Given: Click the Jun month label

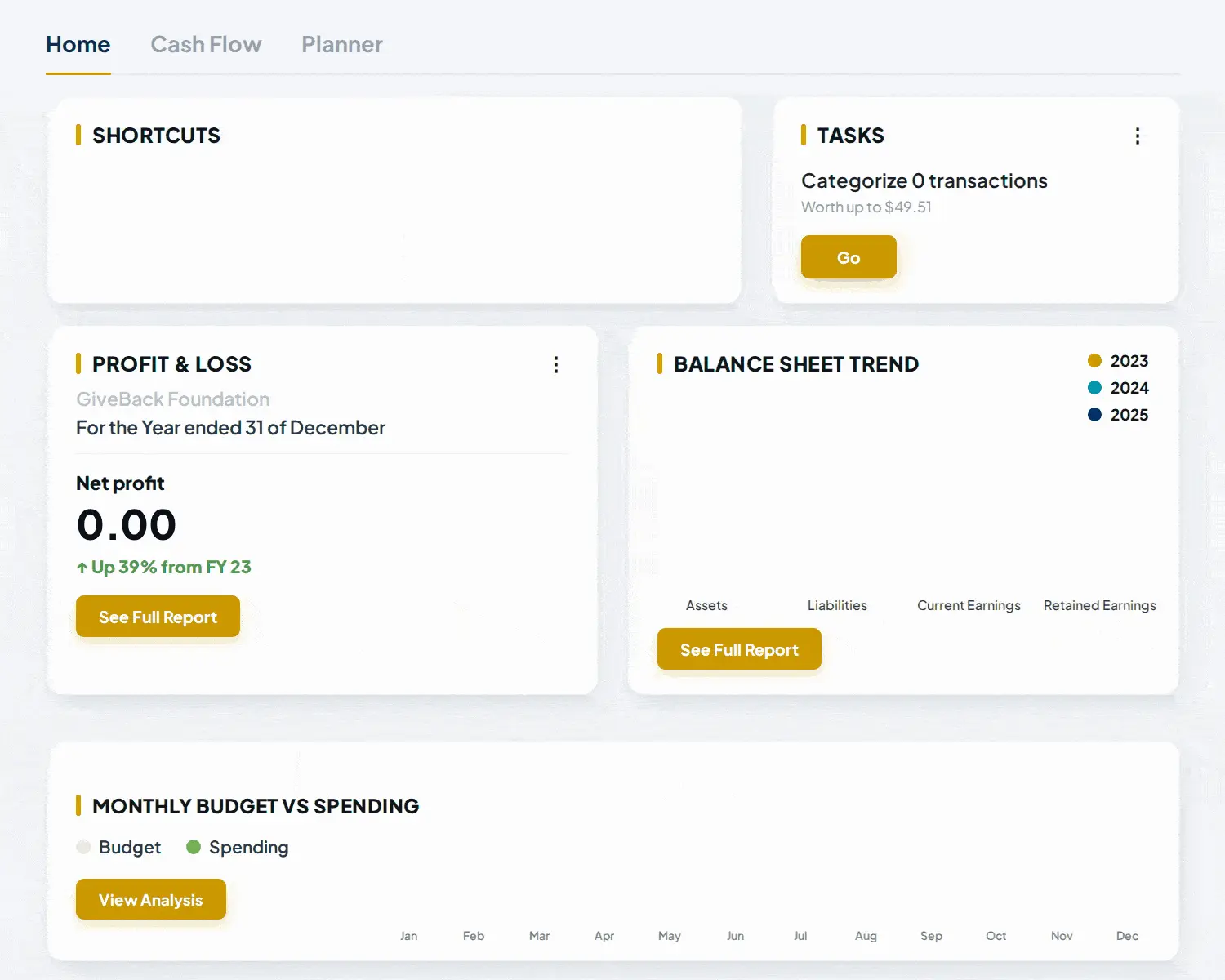Looking at the screenshot, I should 735,936.
